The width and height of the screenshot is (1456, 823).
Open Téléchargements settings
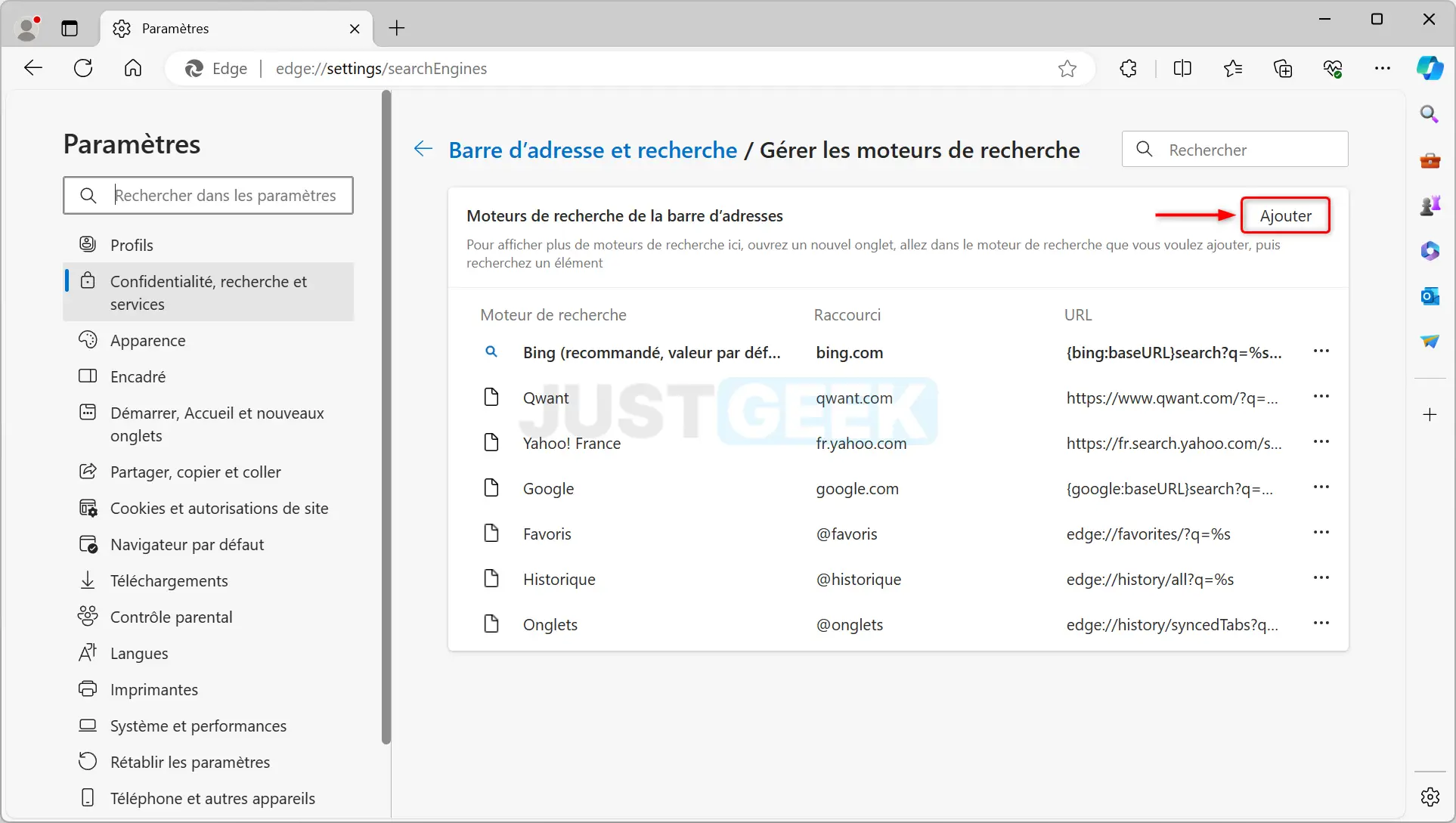click(208, 581)
